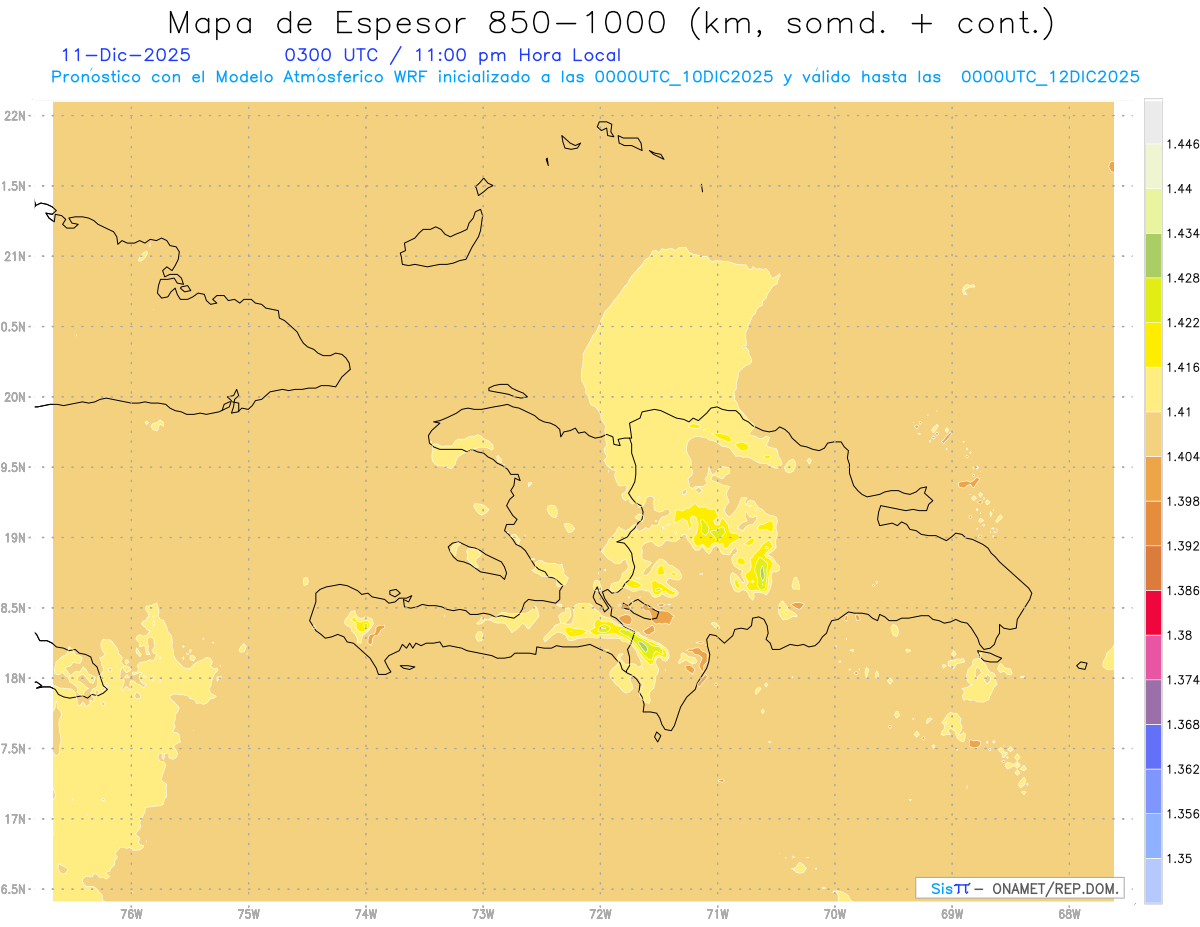
Task: Pick the pale yellow swatch between 1.41 and 1.416
Action: pyautogui.click(x=1153, y=389)
